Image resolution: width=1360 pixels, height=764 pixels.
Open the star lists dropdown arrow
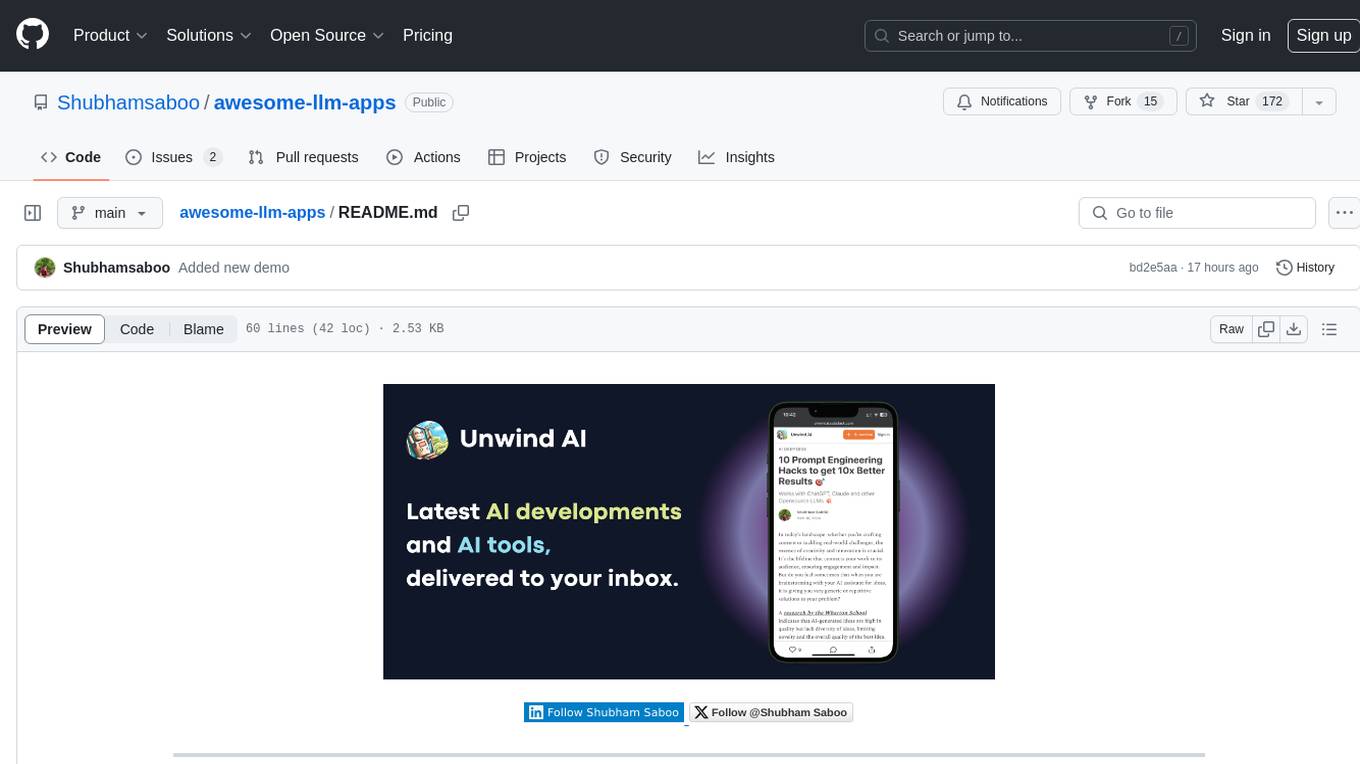[1319, 101]
